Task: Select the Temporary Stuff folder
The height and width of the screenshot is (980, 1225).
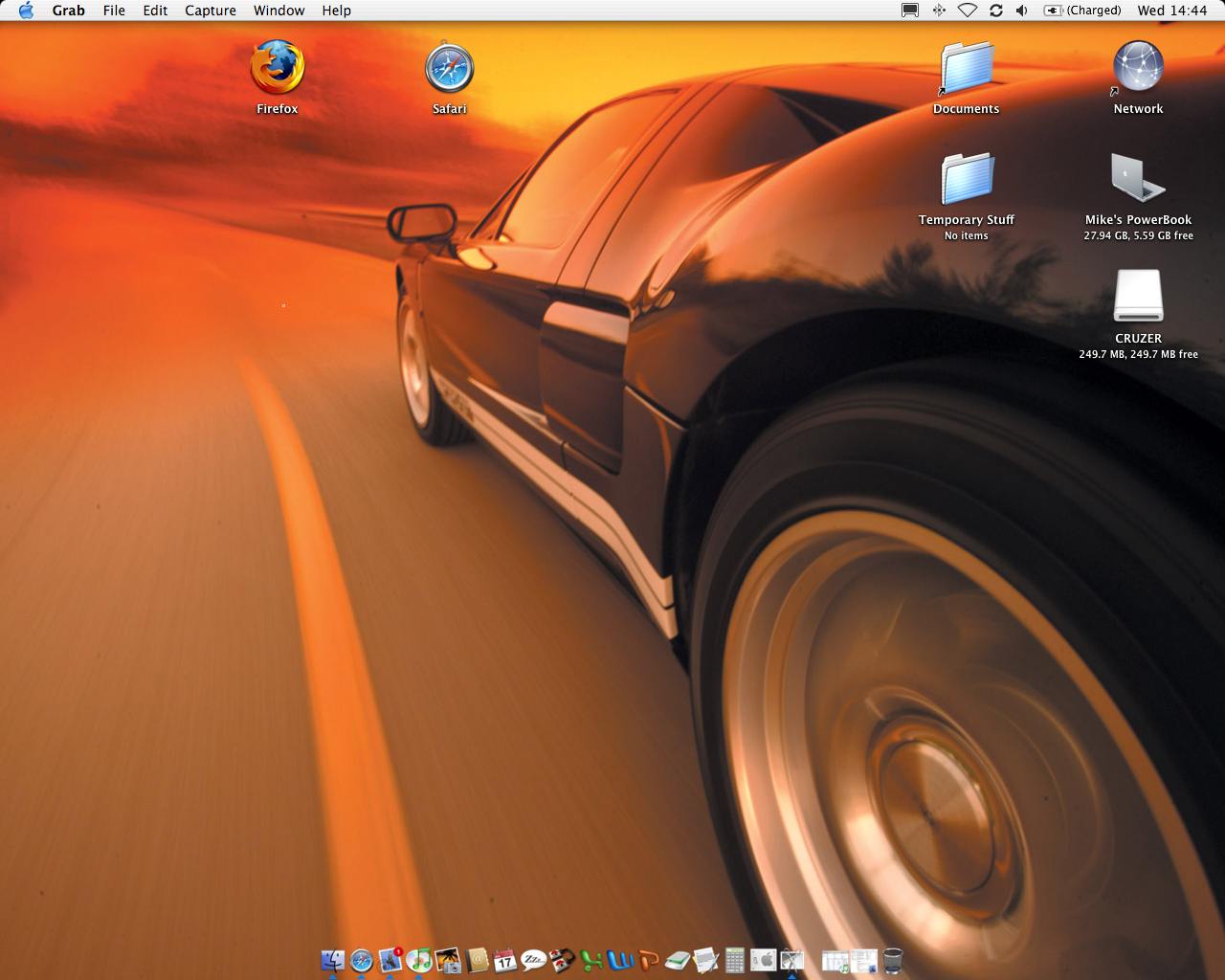Action: 967,179
